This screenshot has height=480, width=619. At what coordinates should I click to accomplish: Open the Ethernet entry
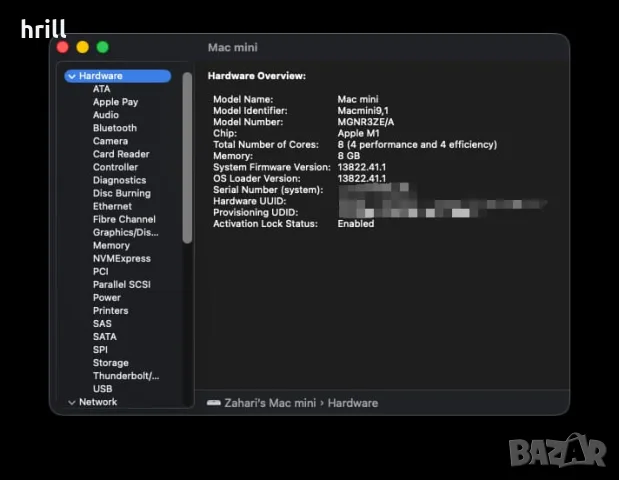[x=112, y=206]
